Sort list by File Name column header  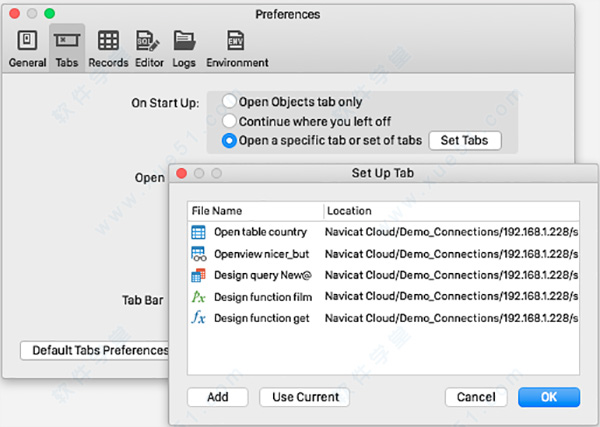255,211
